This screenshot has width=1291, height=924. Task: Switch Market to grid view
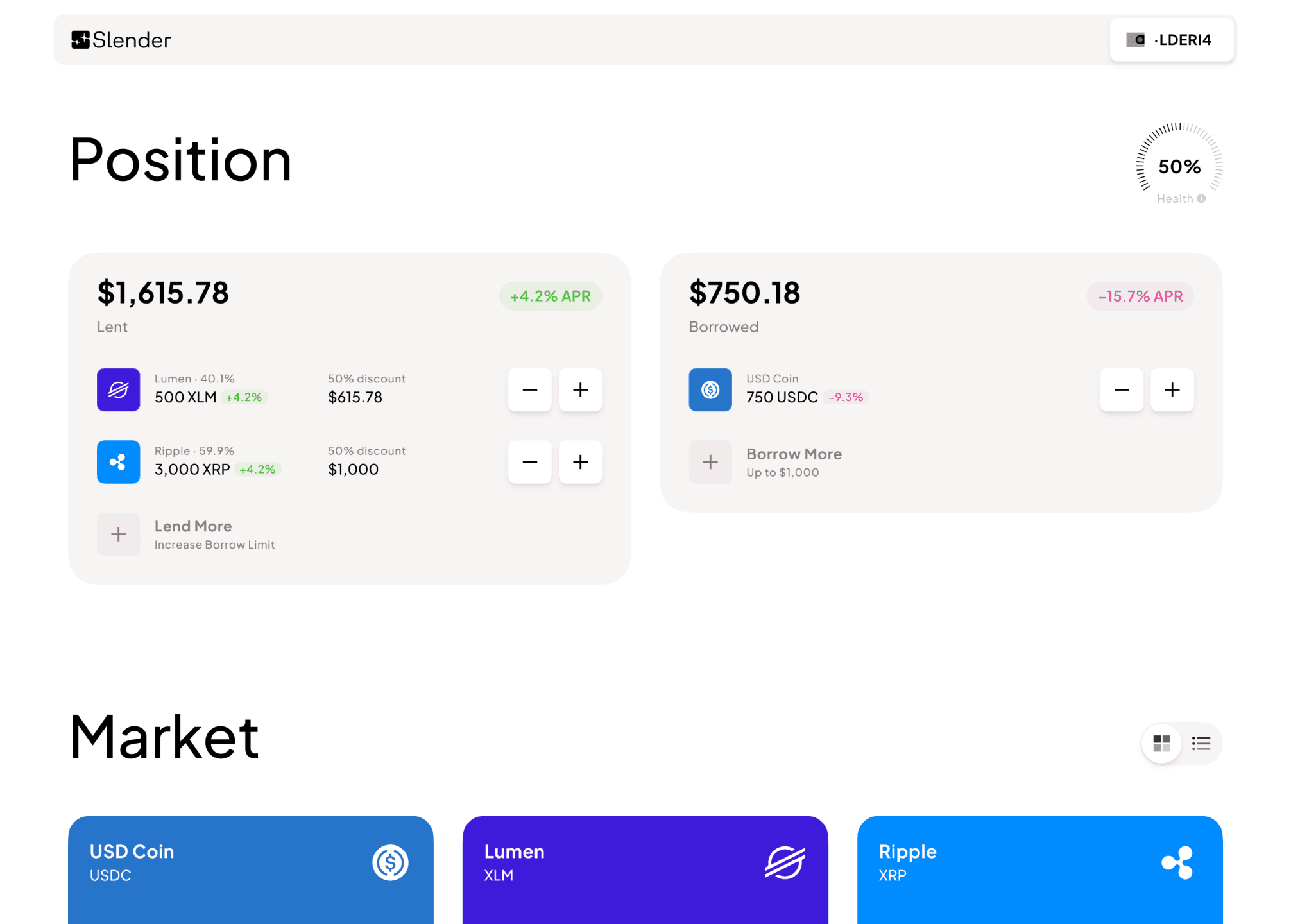tap(1161, 743)
